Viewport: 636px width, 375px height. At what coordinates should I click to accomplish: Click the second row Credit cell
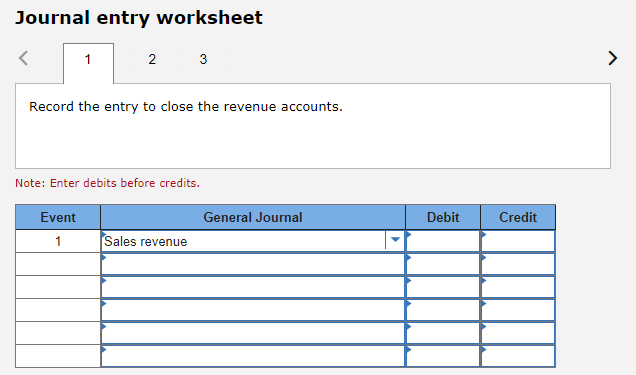pos(518,264)
